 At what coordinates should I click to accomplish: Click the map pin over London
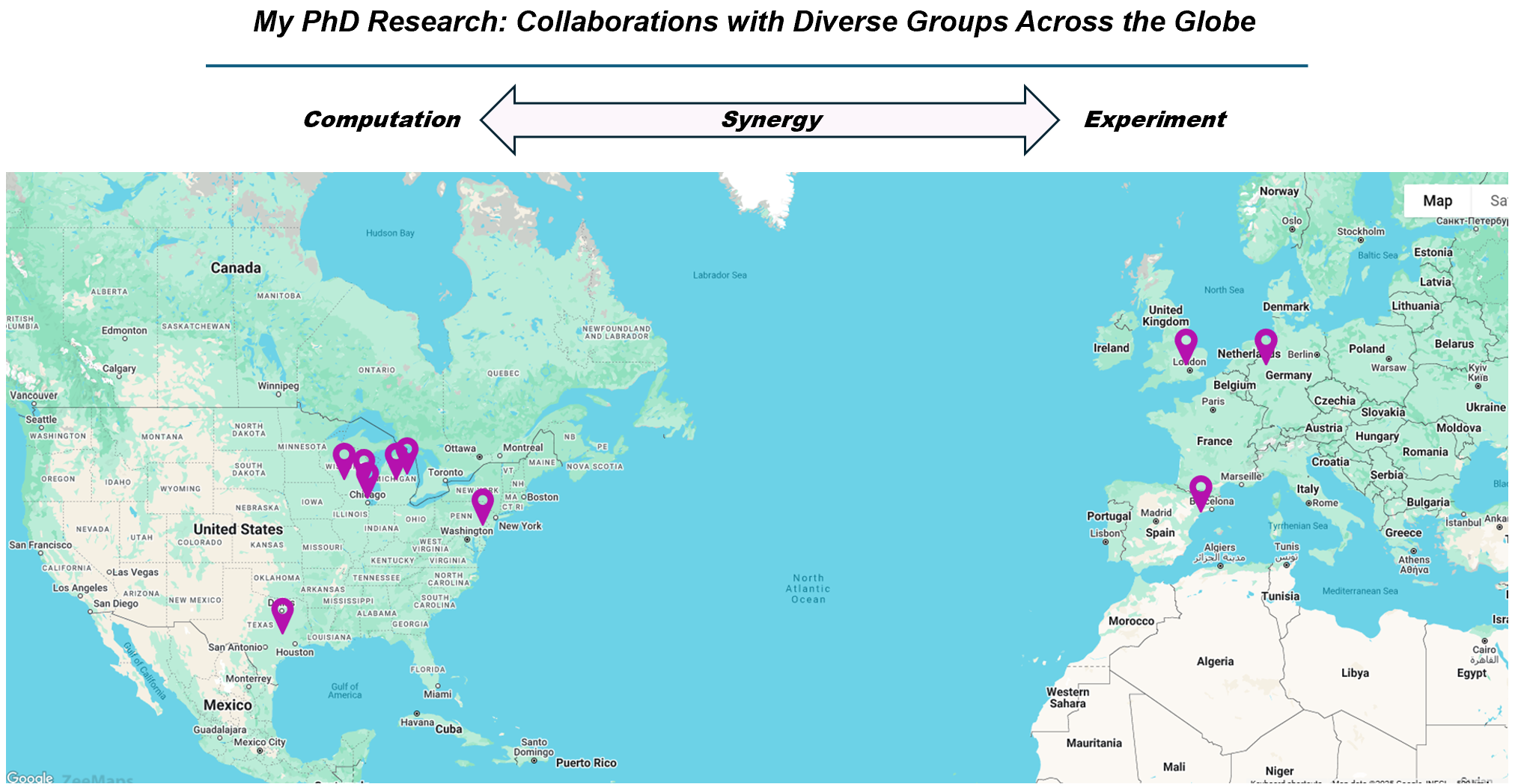[1186, 343]
